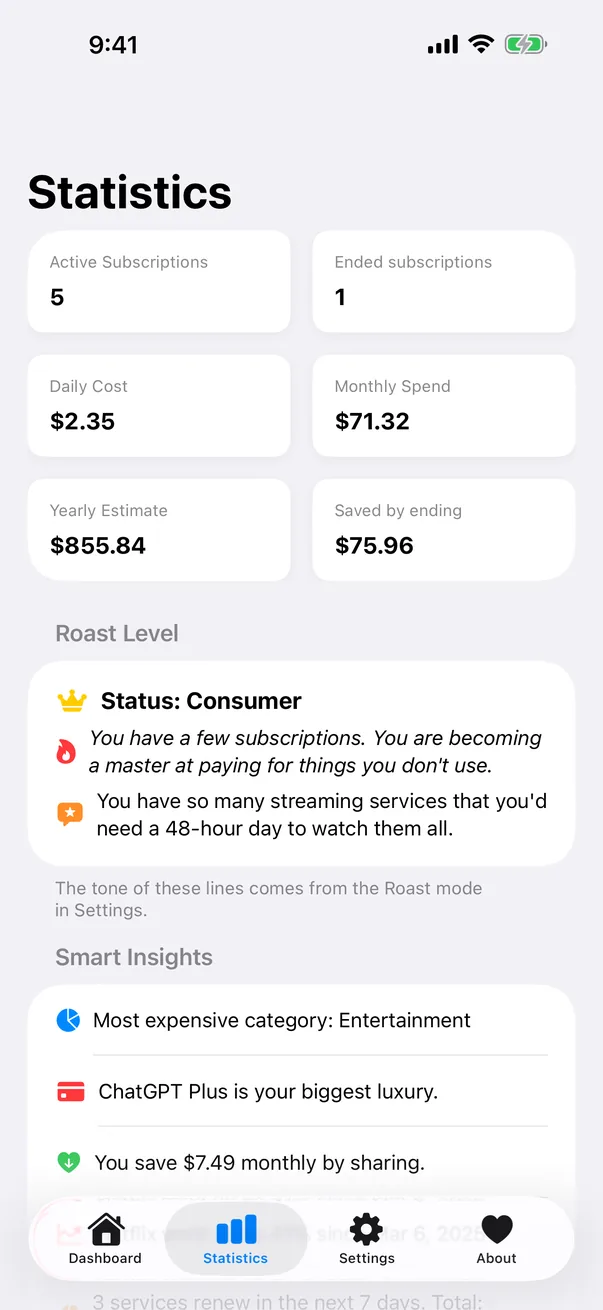The width and height of the screenshot is (603, 1310).
Task: Tap the blue pie chart category icon
Action: click(68, 1020)
